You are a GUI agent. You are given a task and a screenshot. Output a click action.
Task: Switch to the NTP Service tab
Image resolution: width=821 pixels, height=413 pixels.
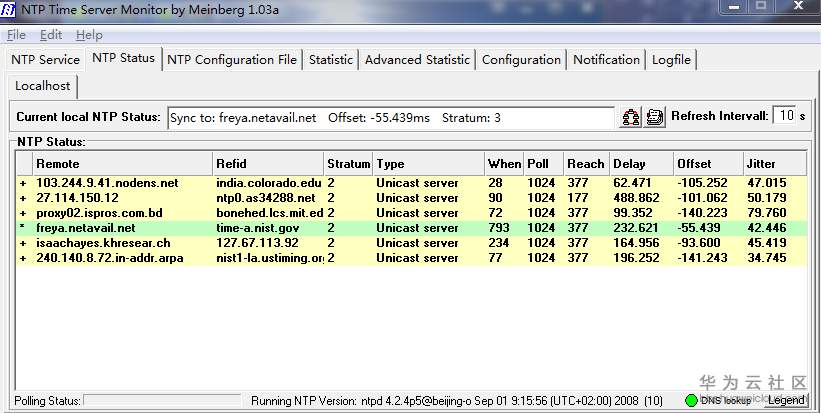tap(46, 60)
